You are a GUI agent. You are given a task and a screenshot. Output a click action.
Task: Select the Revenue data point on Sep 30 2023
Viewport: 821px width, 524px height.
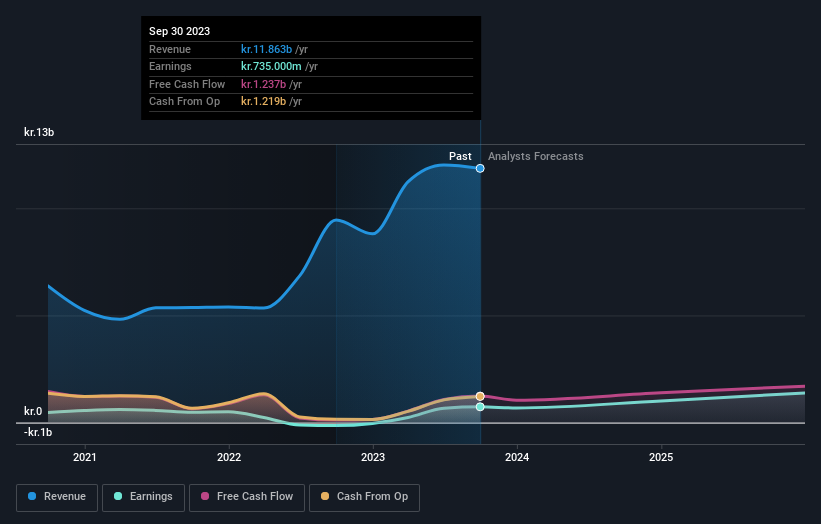[480, 169]
